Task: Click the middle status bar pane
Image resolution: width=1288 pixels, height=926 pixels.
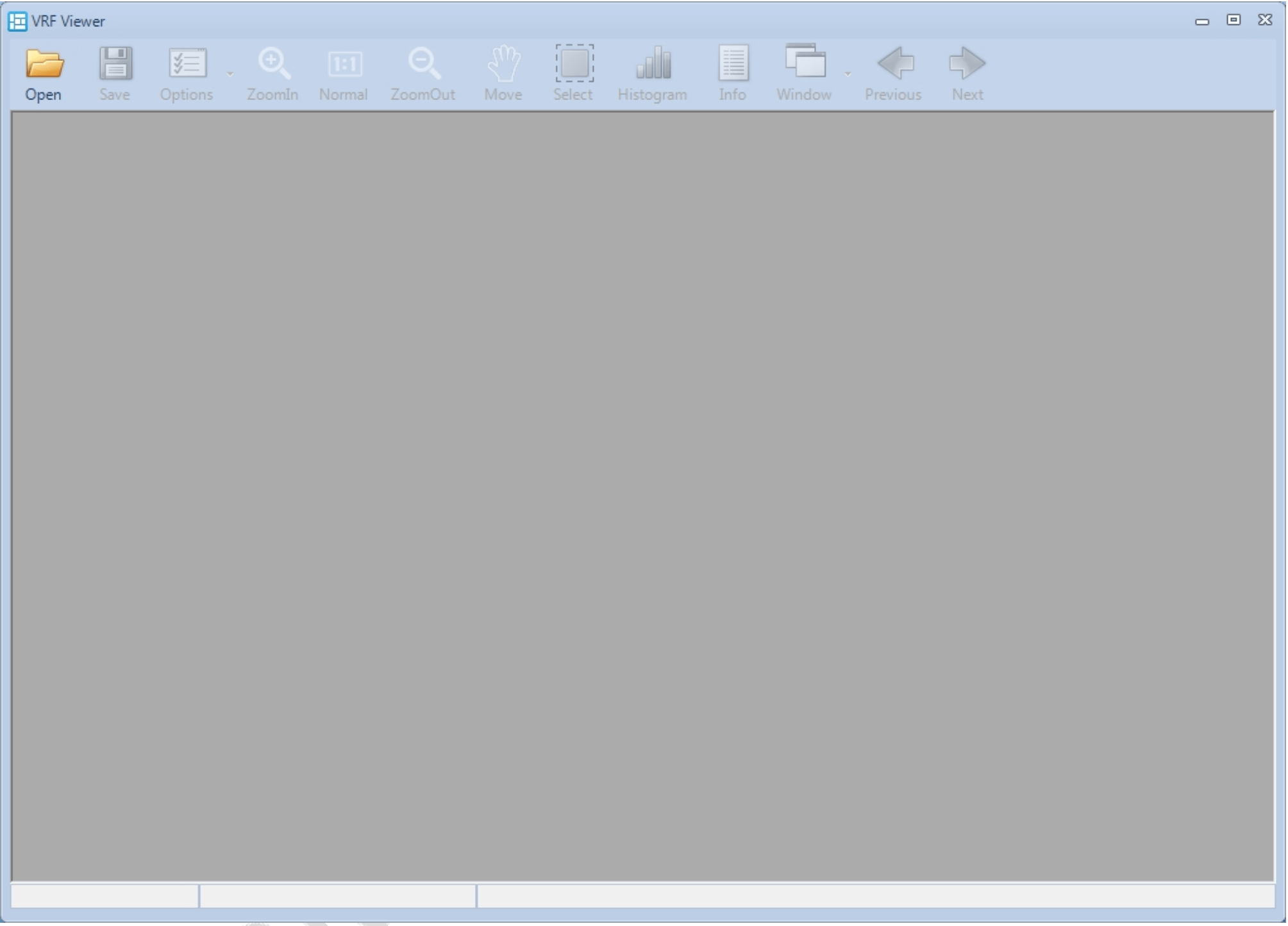Action: [x=337, y=896]
